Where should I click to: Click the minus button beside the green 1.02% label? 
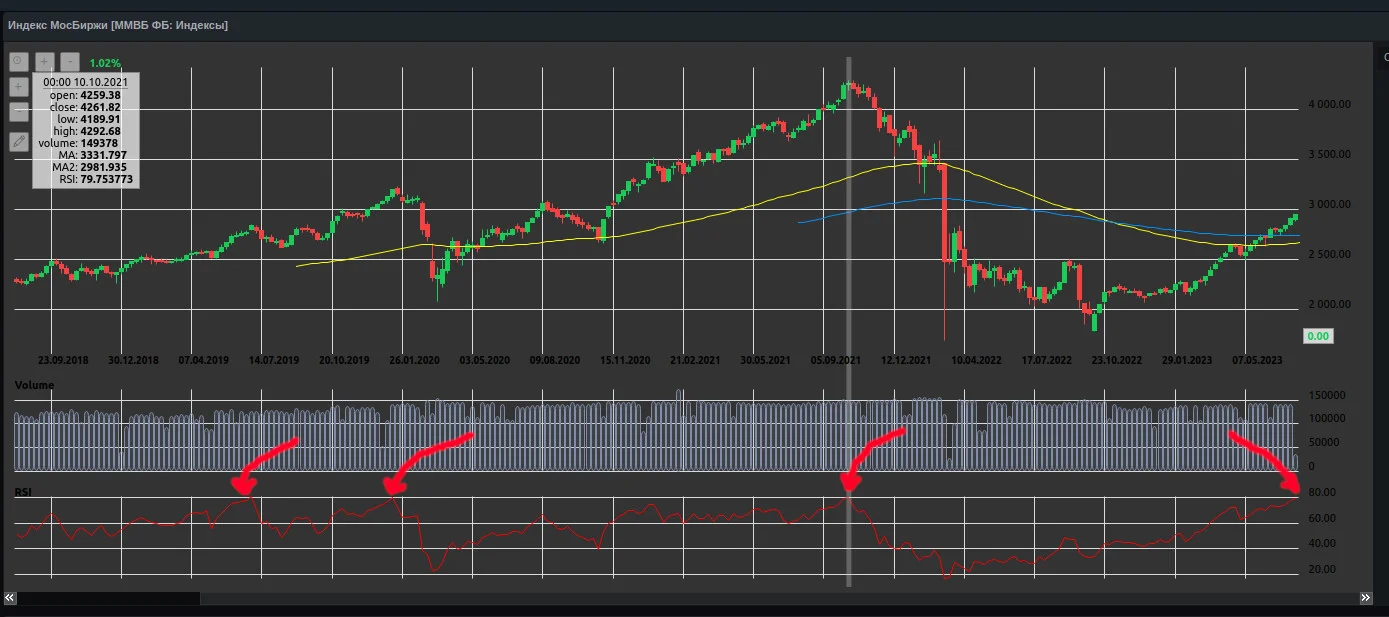point(70,62)
